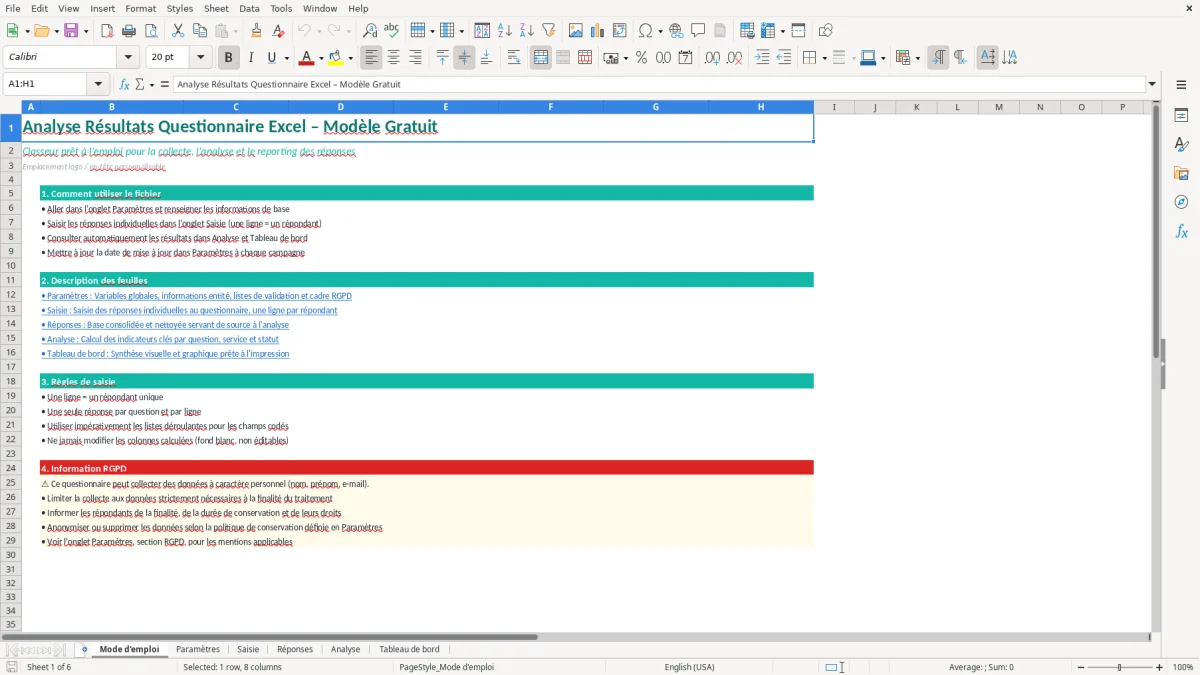Copy selection with the Copy icon
Viewport: 1200px width, 675px height.
pyautogui.click(x=199, y=31)
